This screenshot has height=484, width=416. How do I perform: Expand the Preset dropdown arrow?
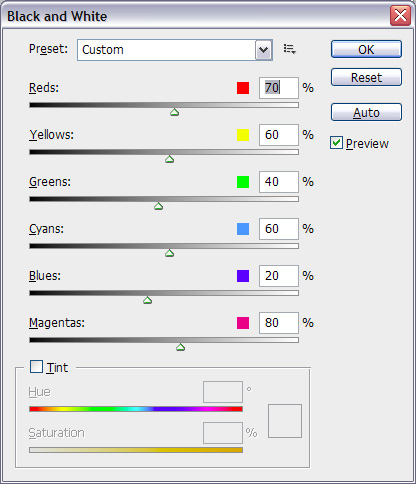264,50
